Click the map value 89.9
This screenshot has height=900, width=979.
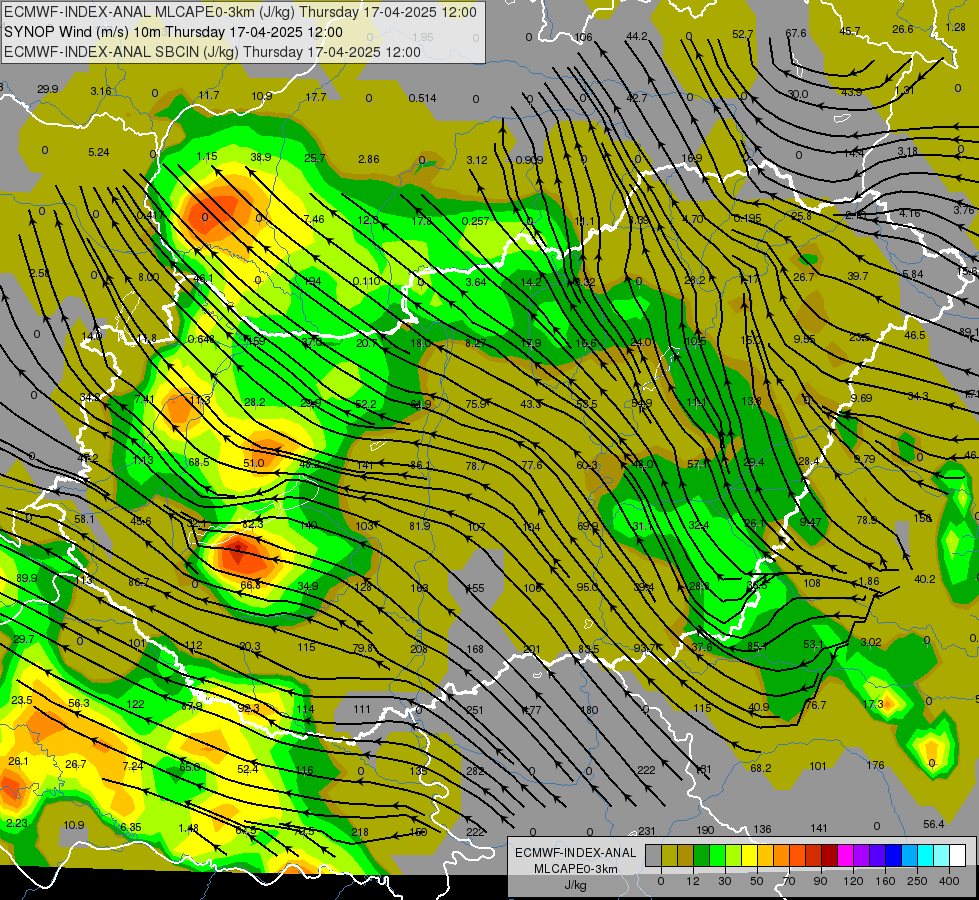[x=26, y=578]
